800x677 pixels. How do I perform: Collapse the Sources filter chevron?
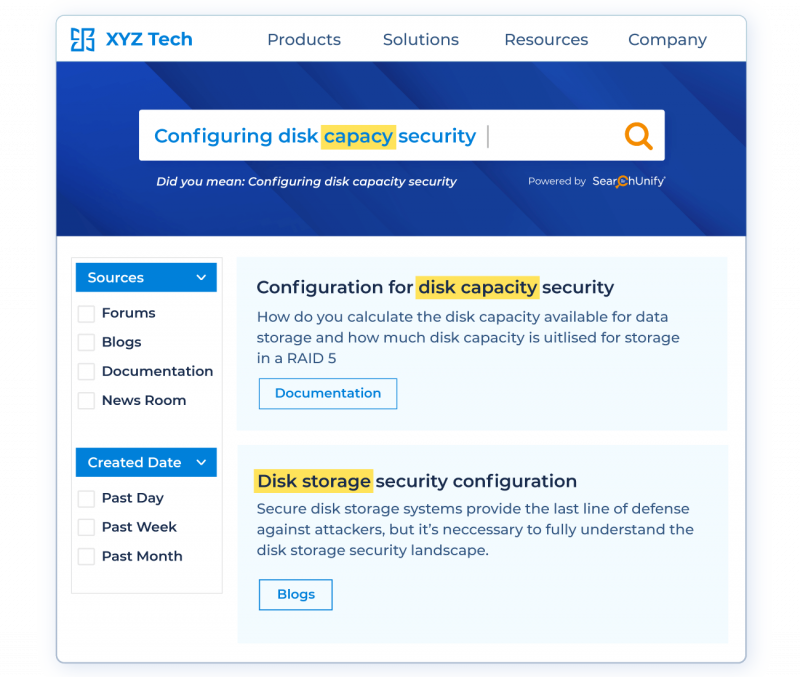201,278
